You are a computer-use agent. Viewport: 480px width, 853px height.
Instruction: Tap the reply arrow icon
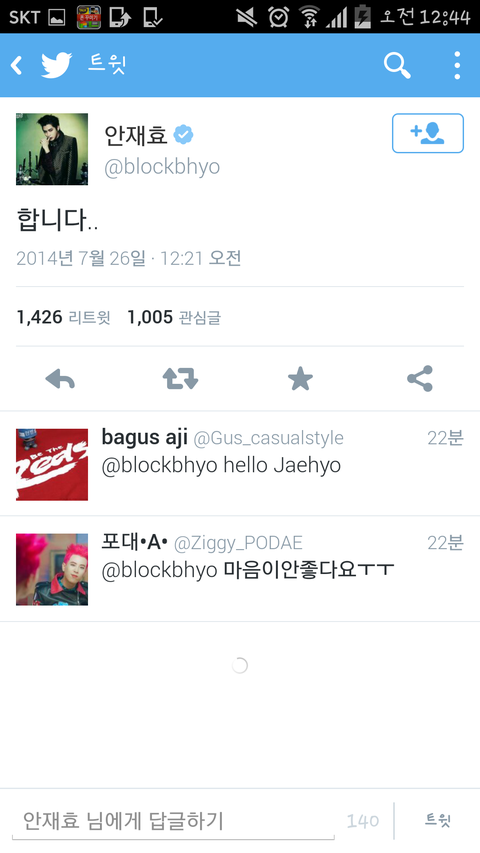coord(60,379)
